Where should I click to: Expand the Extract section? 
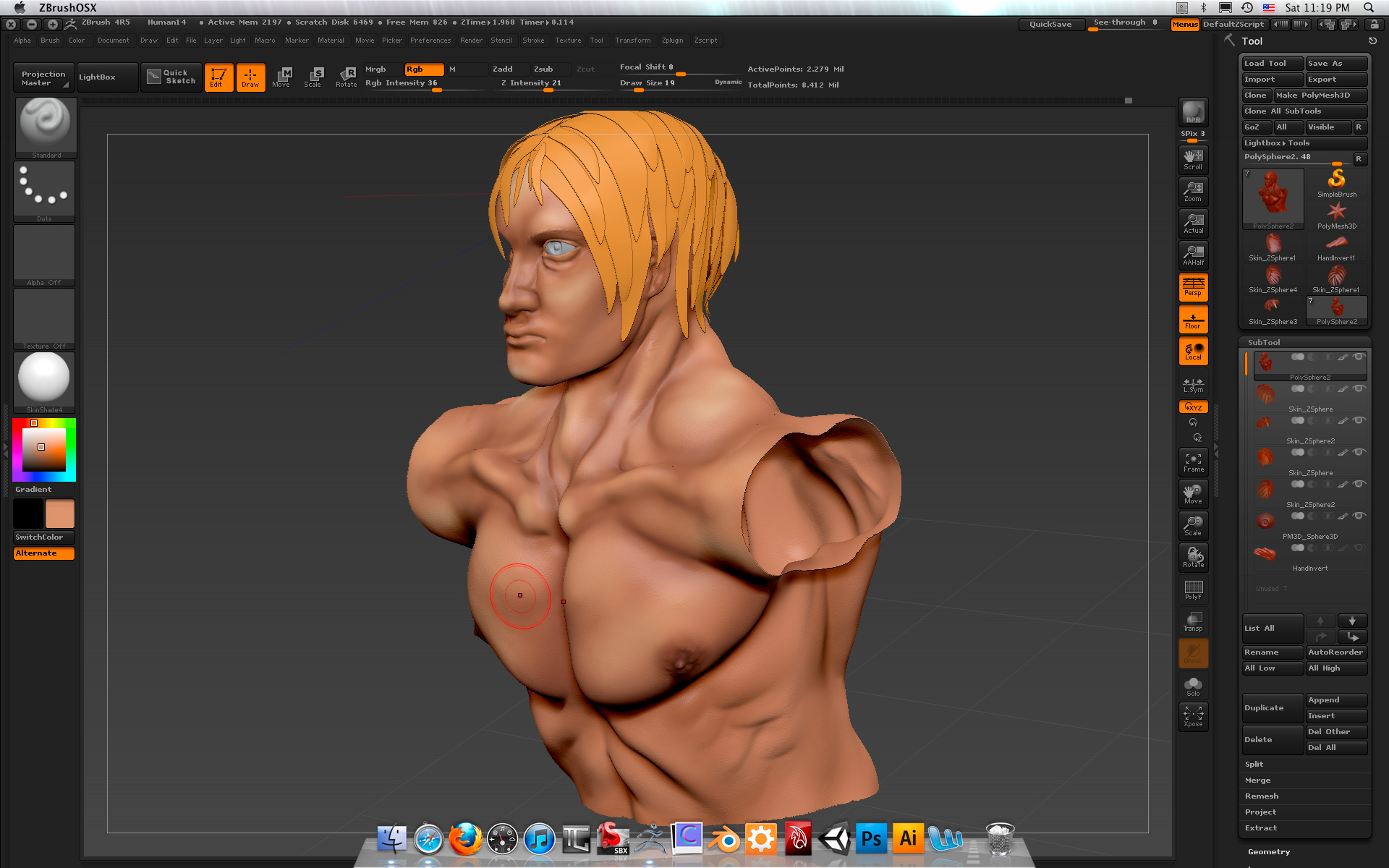(x=1261, y=828)
